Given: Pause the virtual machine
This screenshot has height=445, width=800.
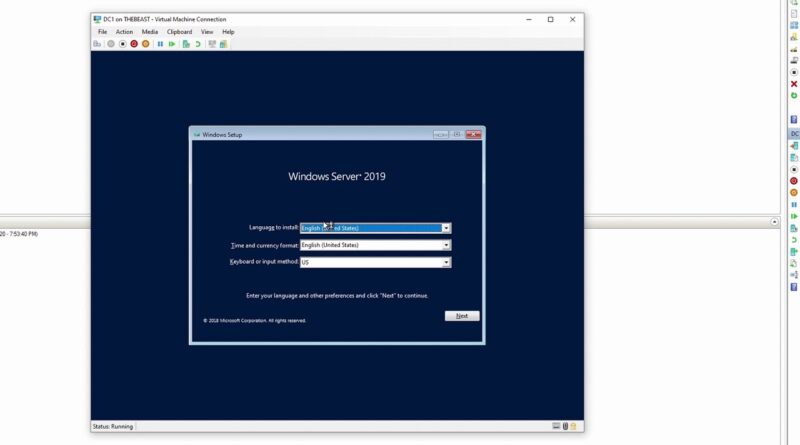Looking at the screenshot, I should [x=160, y=44].
